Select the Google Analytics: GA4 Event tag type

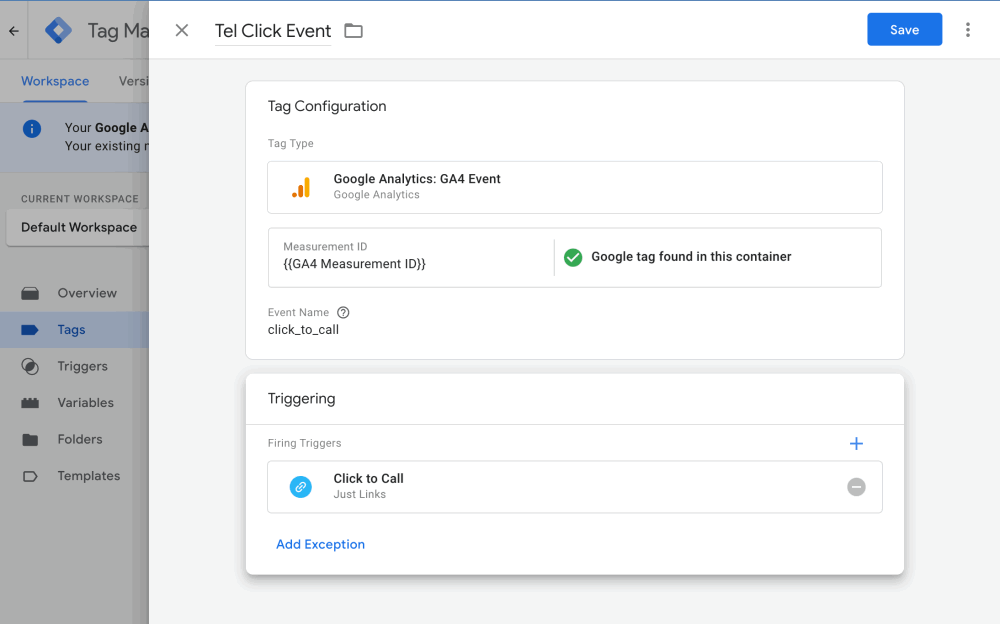(x=575, y=187)
